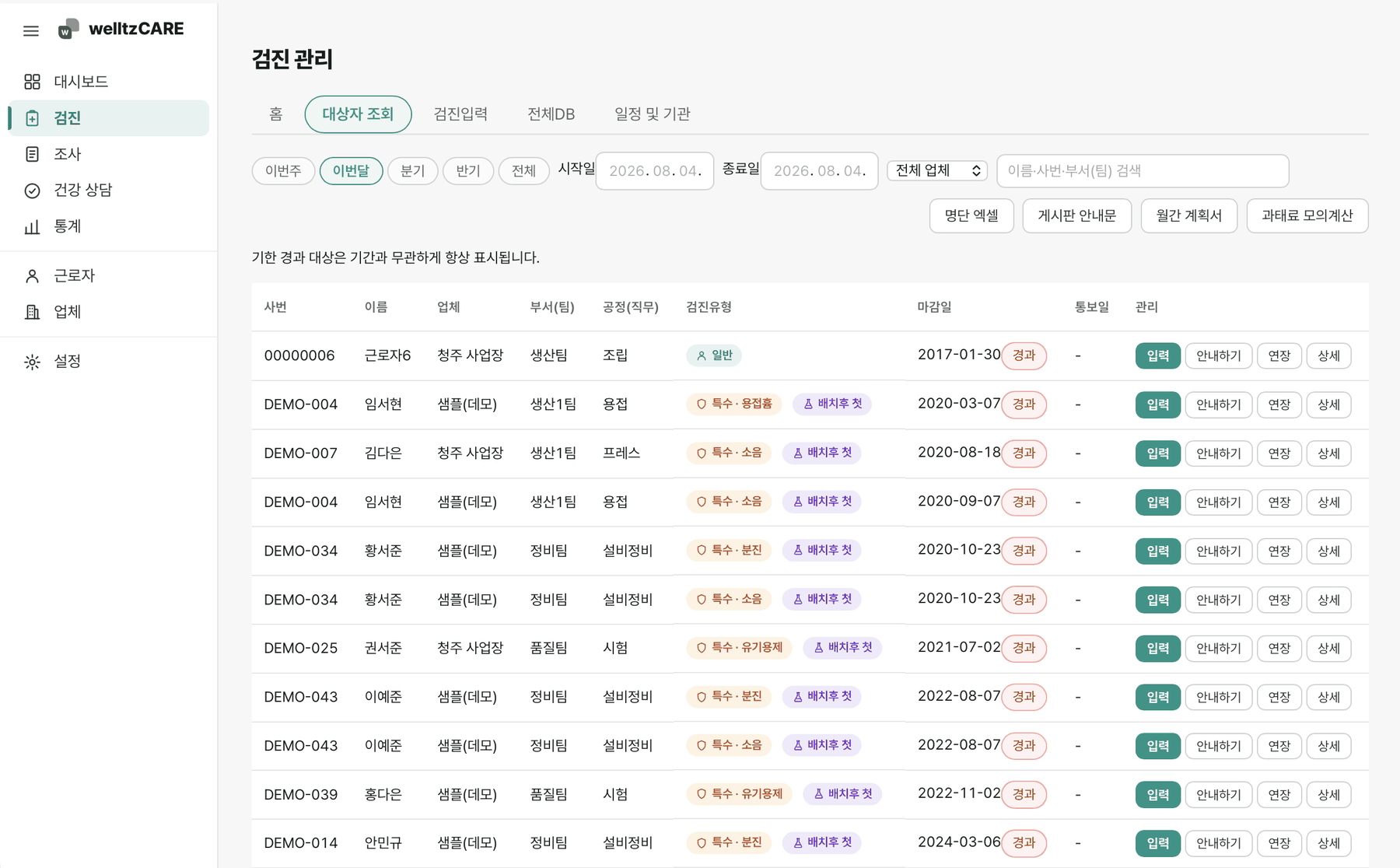Click employee ID 00000006
Image resolution: width=1400 pixels, height=868 pixels.
299,355
